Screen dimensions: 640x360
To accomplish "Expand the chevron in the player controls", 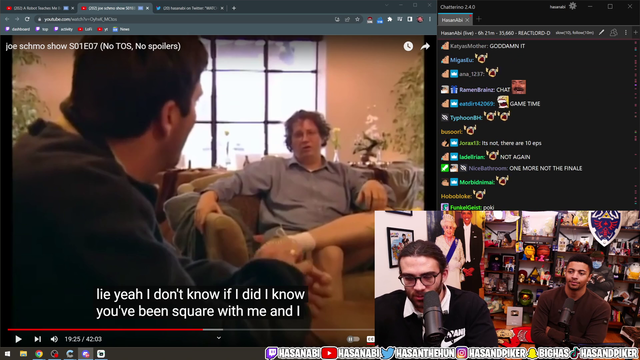I will pos(219,338).
